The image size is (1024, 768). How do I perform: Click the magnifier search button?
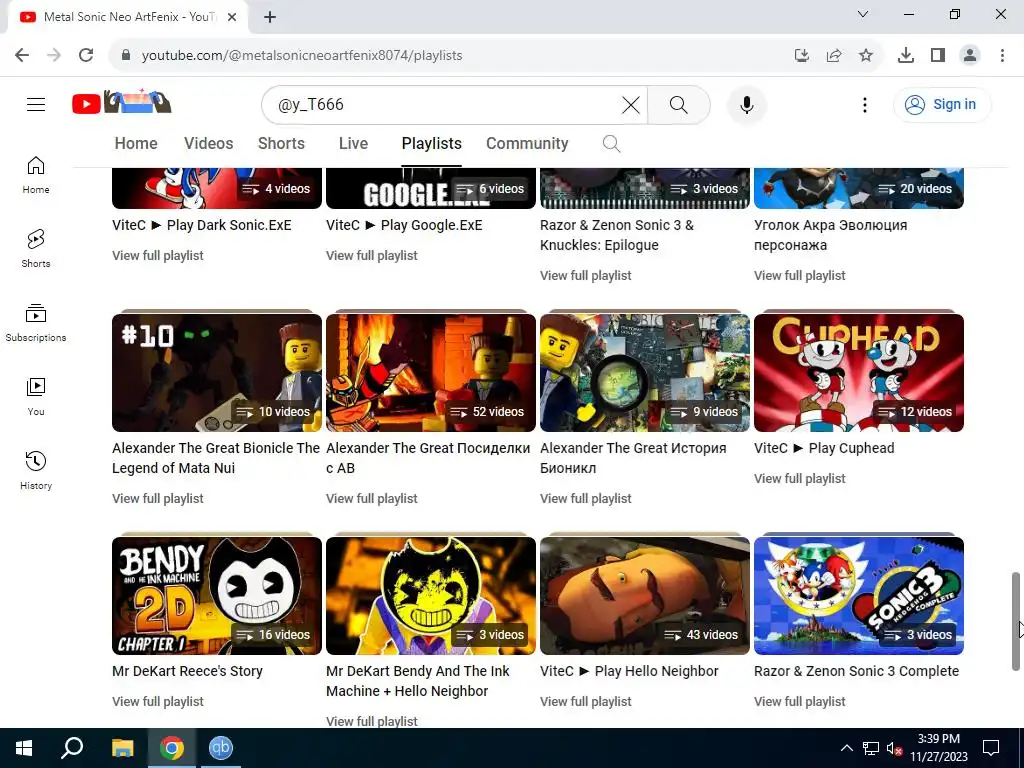(x=679, y=104)
